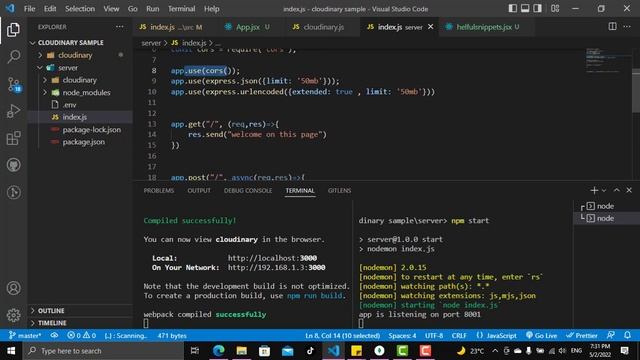Open the Accounts menu
The image size is (640, 360).
pos(13,288)
